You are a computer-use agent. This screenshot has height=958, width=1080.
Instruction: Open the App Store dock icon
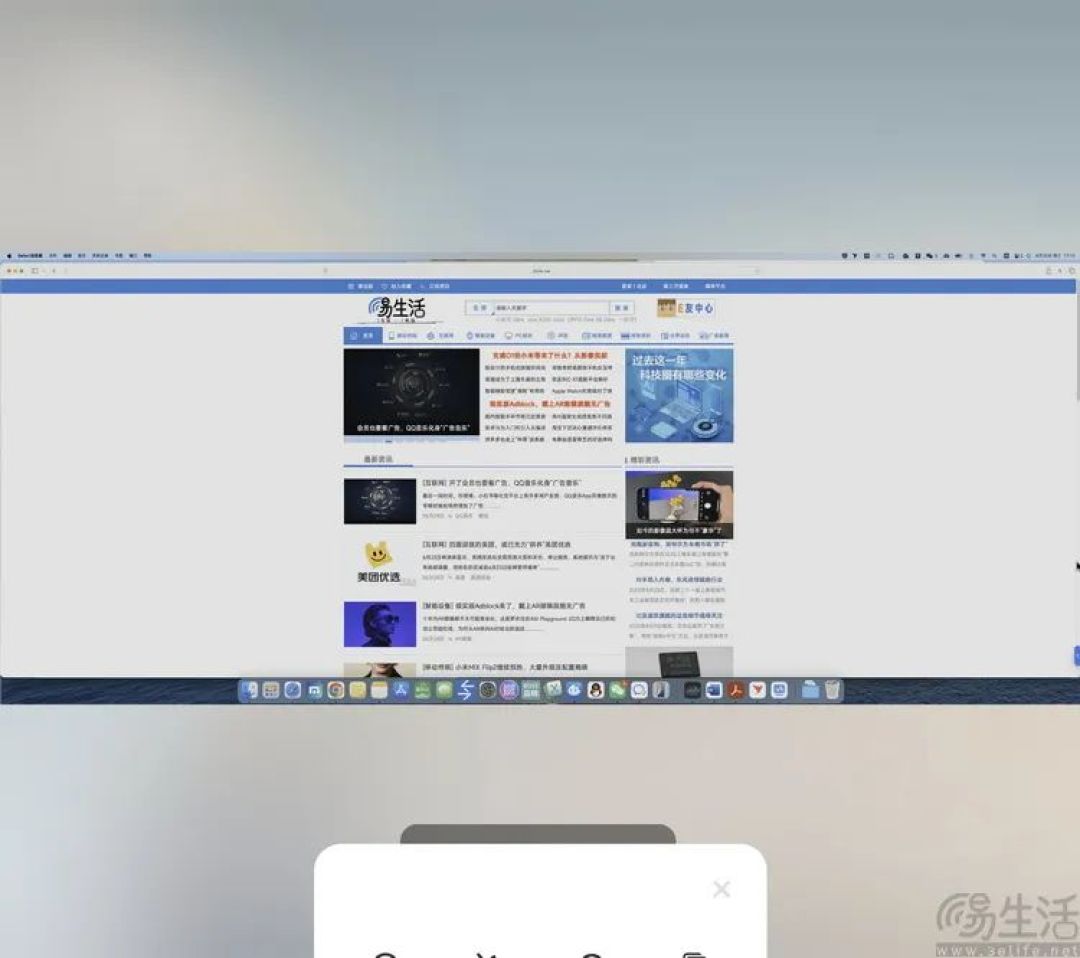coord(401,689)
